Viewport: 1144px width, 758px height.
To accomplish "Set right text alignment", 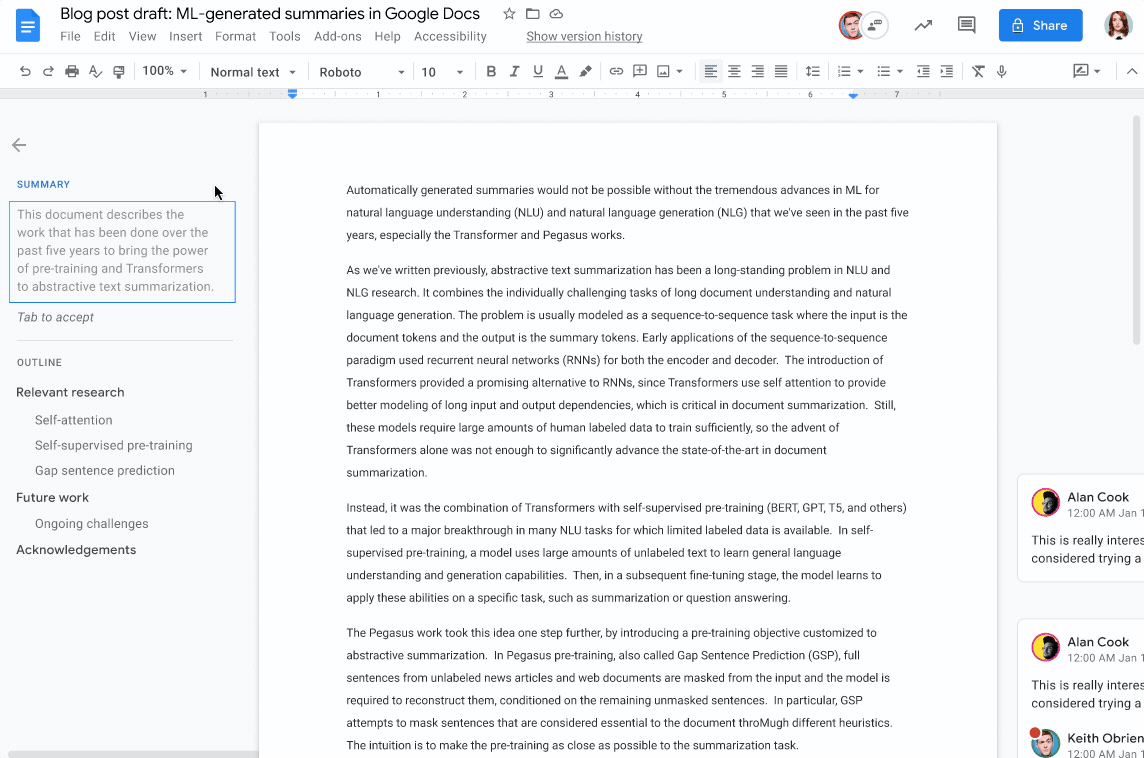I will (757, 71).
